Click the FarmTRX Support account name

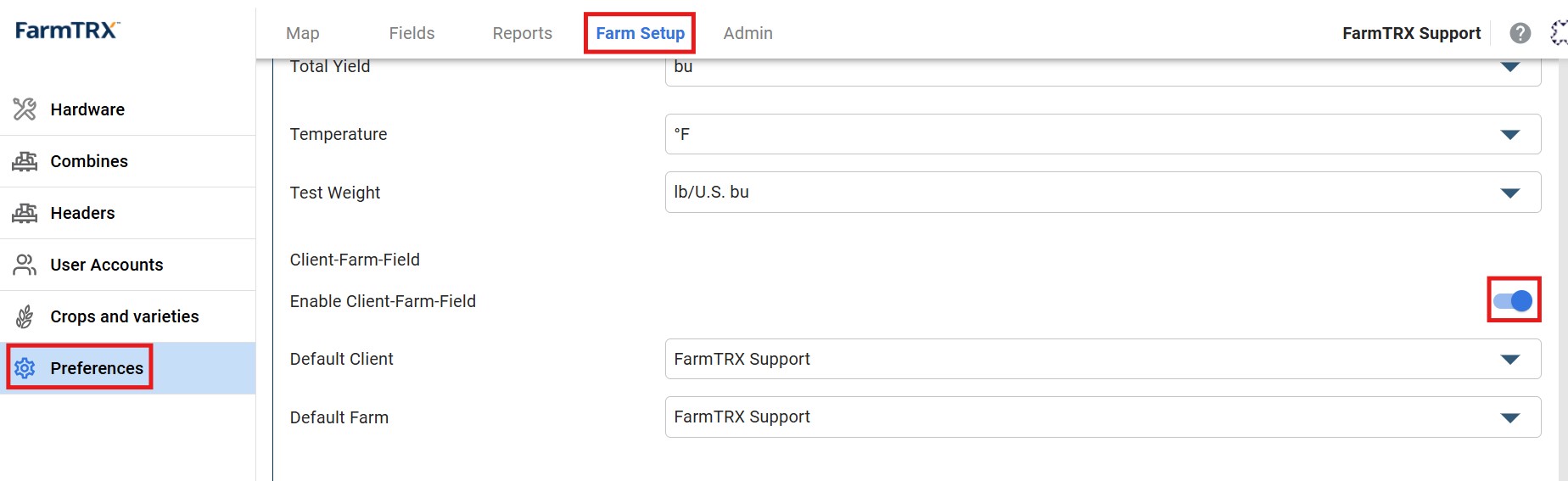1411,33
